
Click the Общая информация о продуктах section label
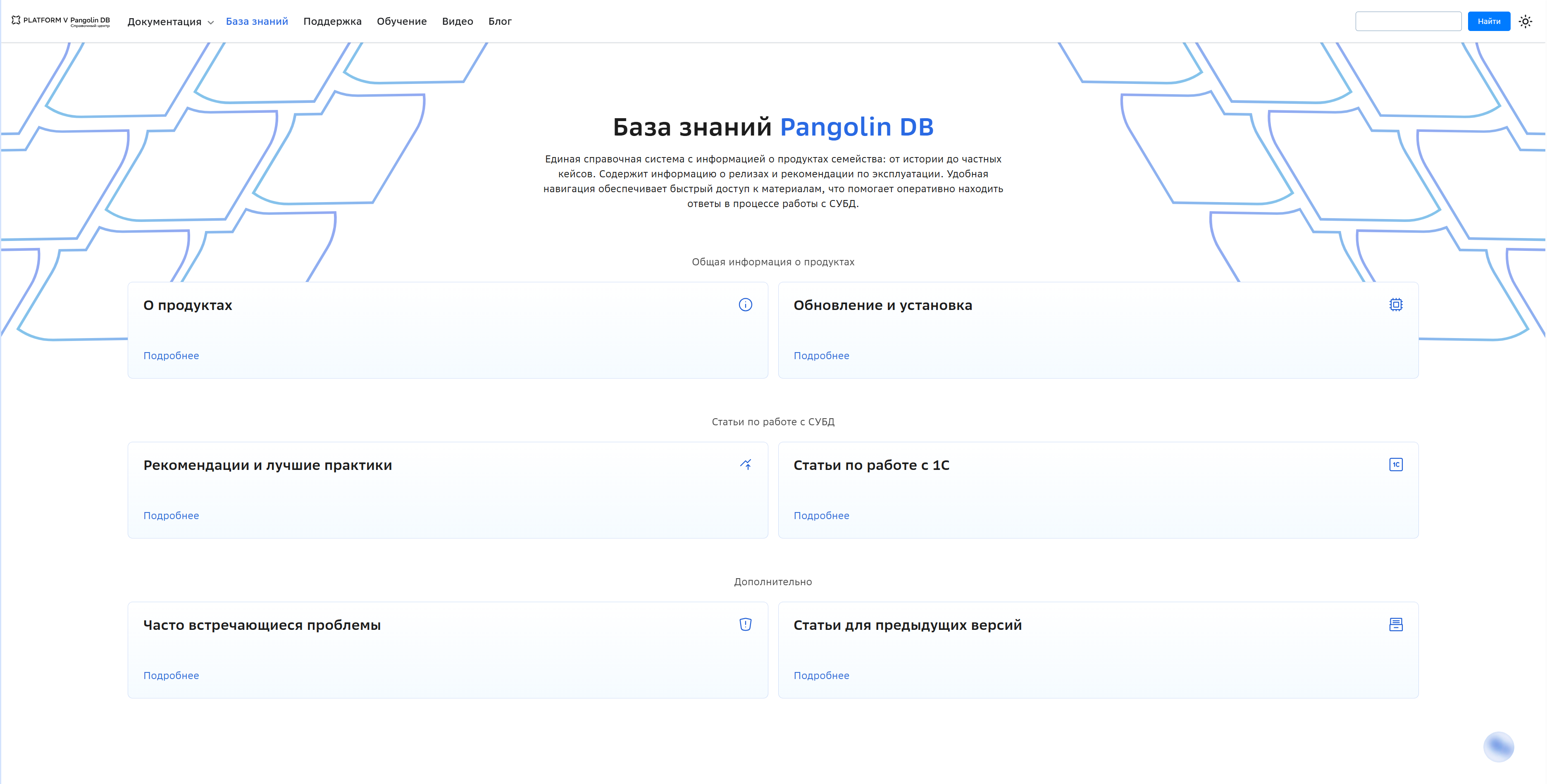point(774,262)
